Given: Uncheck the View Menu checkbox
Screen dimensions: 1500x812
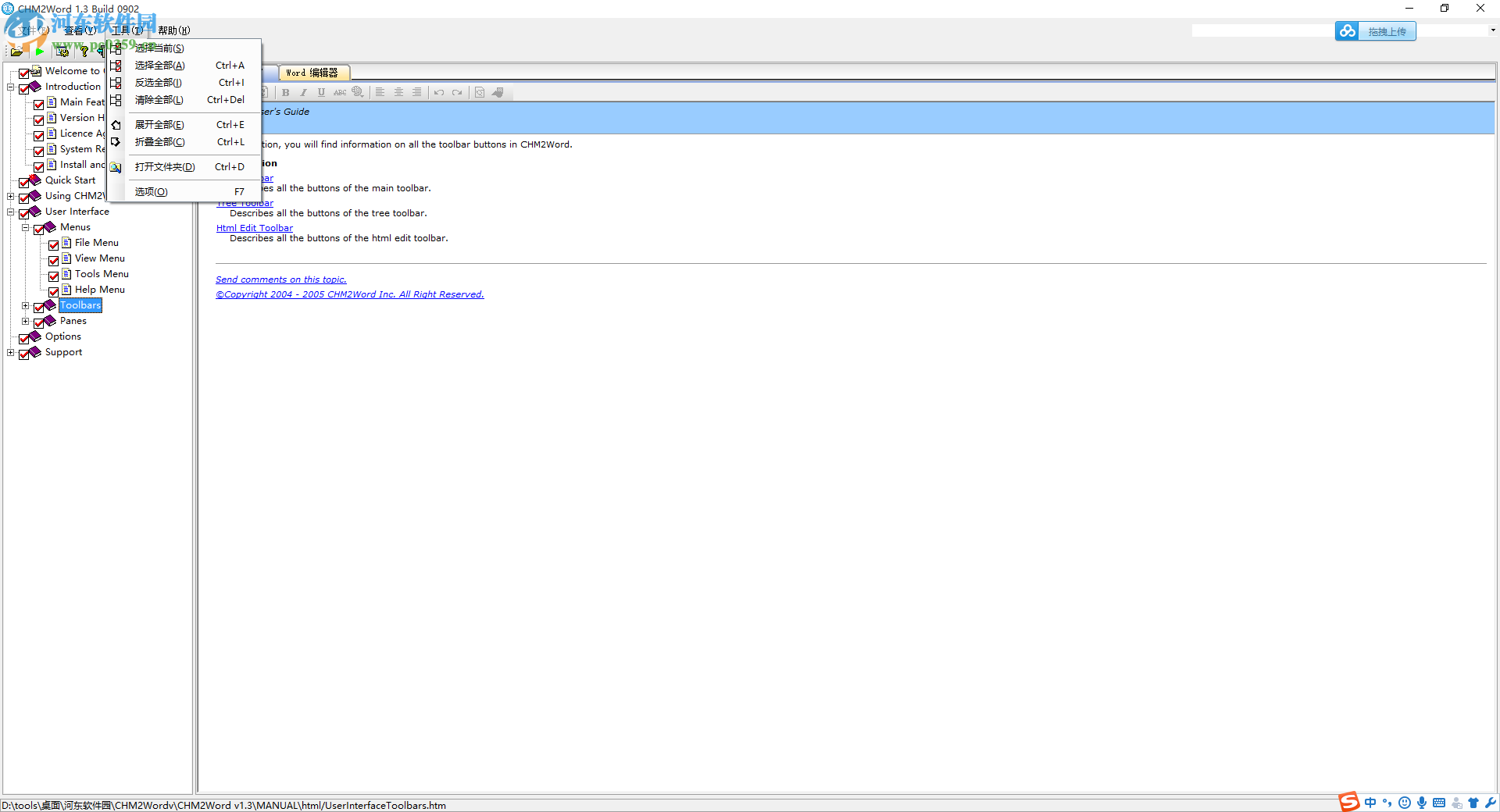Looking at the screenshot, I should click(54, 259).
